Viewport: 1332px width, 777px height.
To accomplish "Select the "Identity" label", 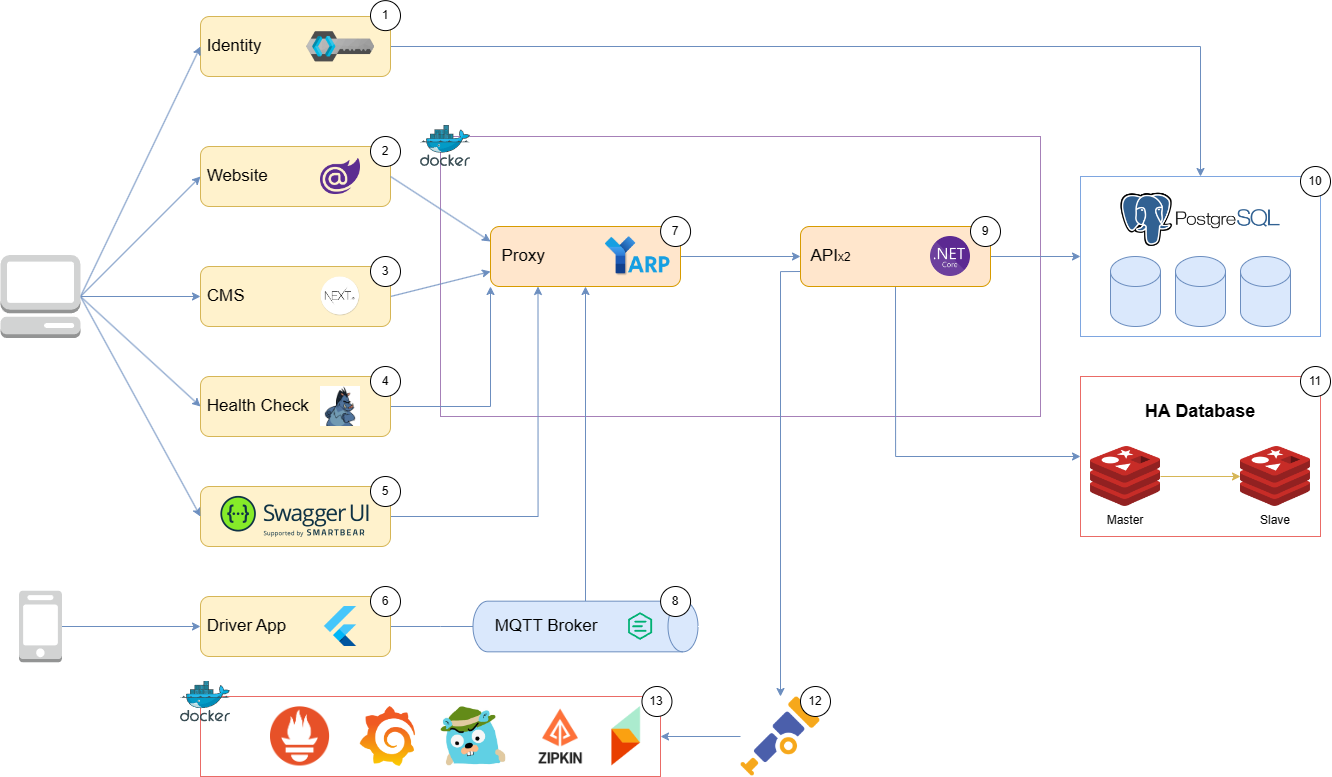I will coord(234,46).
